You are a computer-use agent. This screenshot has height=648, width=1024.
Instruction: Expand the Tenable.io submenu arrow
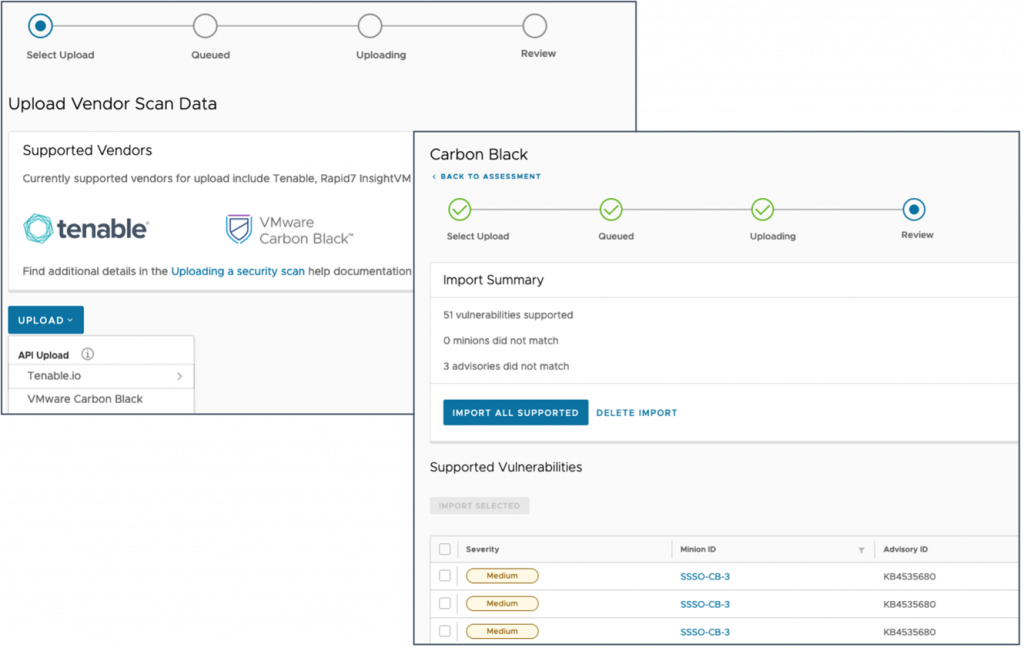click(x=179, y=376)
